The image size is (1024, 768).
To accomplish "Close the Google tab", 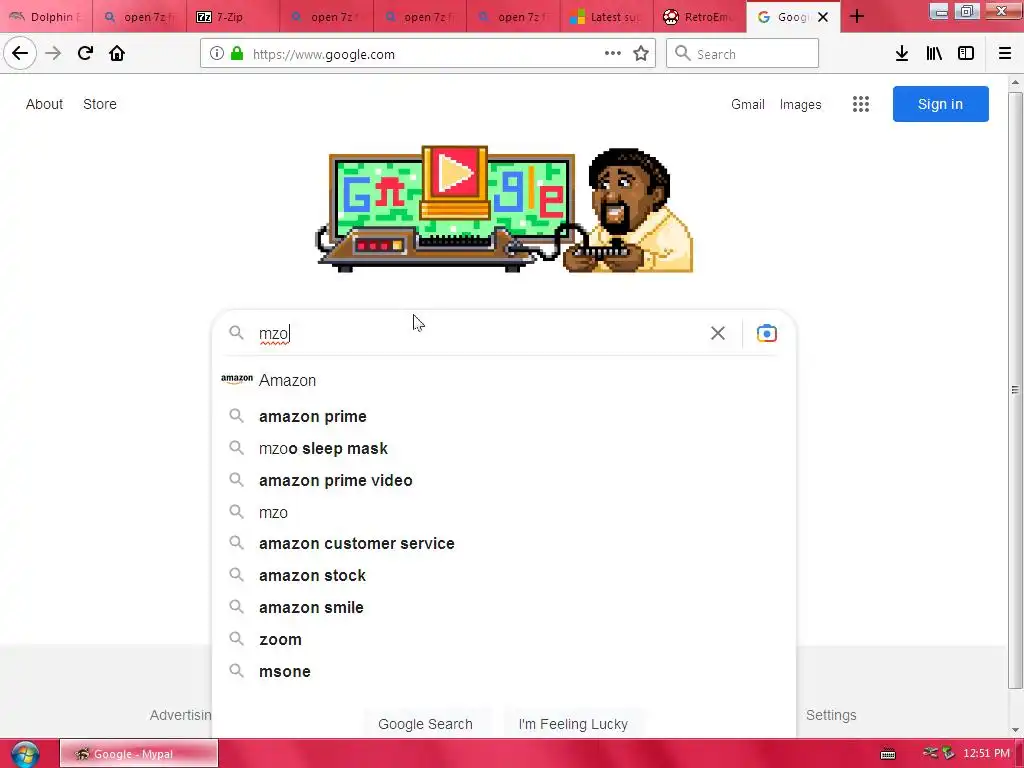I will pos(823,17).
